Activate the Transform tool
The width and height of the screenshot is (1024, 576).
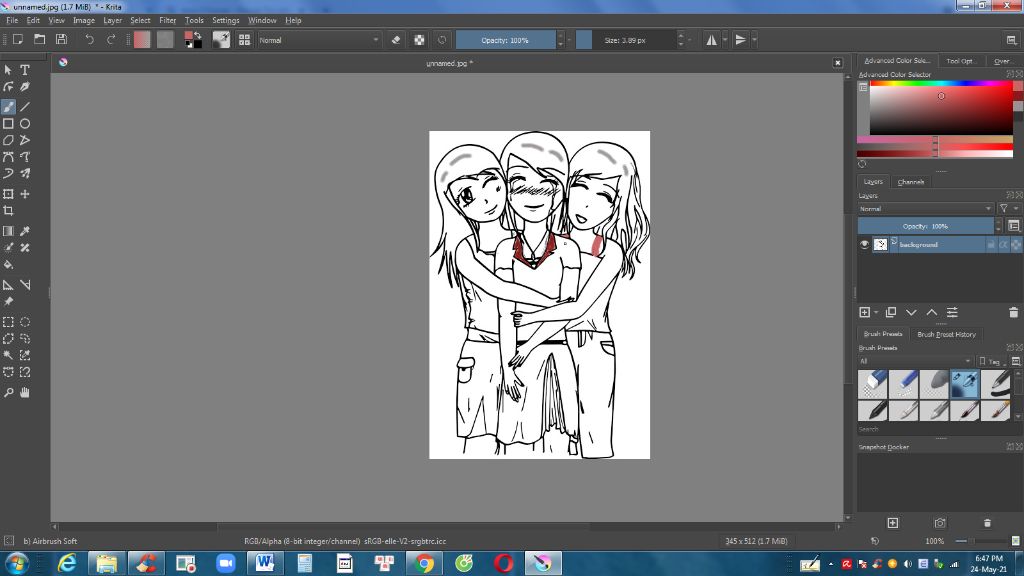click(8, 194)
